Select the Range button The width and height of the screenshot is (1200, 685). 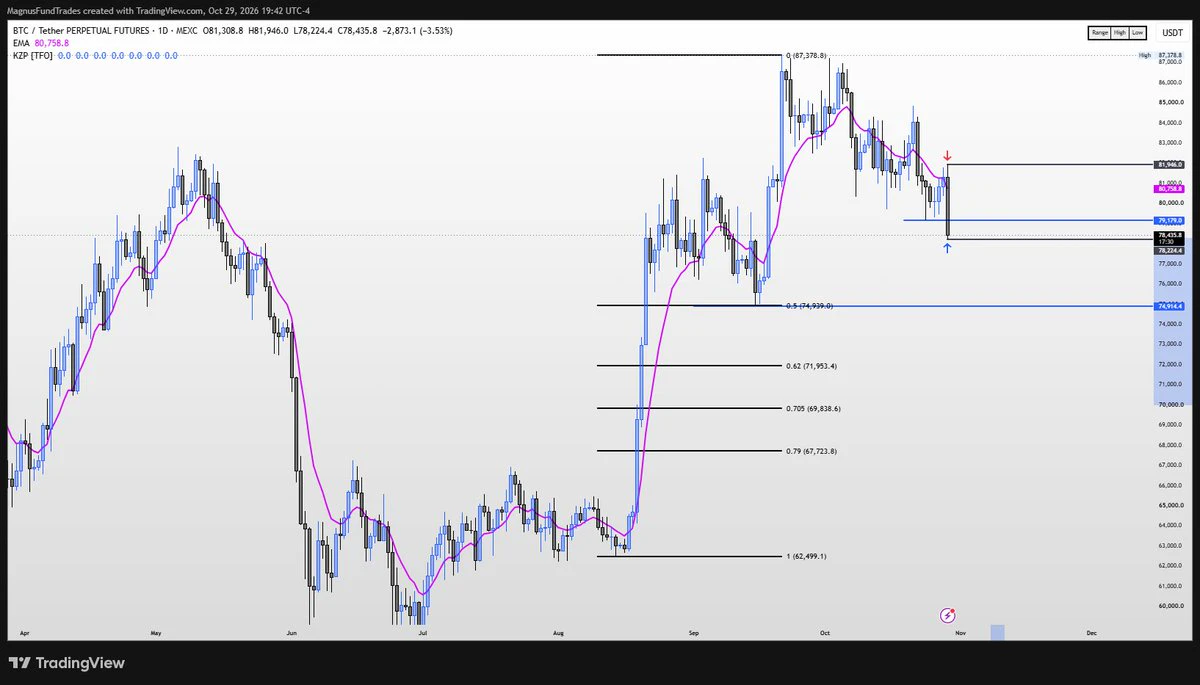pos(1100,33)
